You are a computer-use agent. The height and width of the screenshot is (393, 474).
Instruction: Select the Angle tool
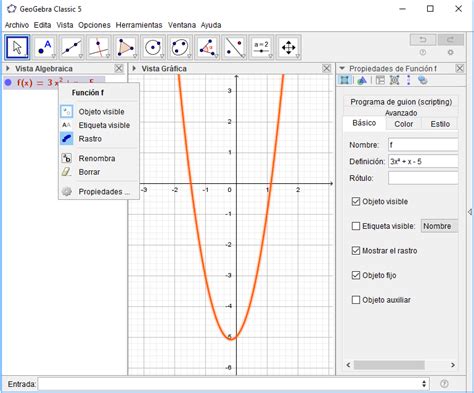pyautogui.click(x=207, y=47)
